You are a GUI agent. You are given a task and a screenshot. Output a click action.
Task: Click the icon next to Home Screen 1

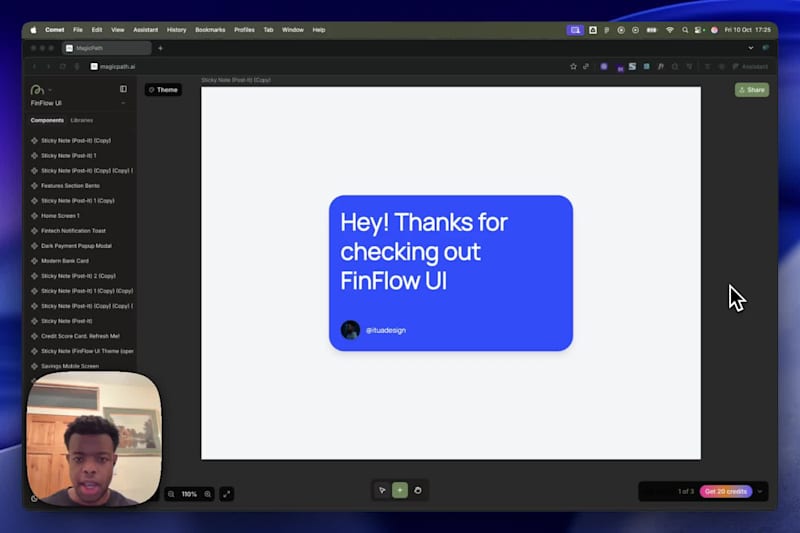34,216
